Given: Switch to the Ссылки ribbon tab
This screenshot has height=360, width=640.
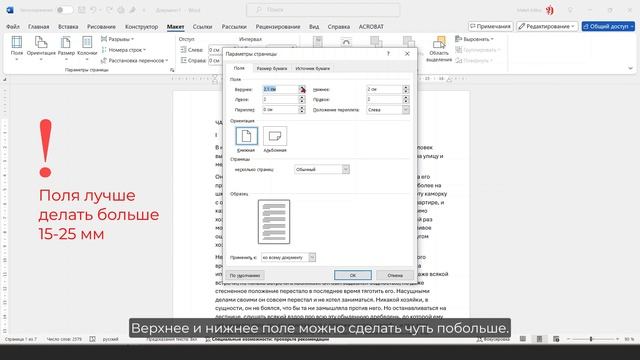Looking at the screenshot, I should (x=202, y=27).
